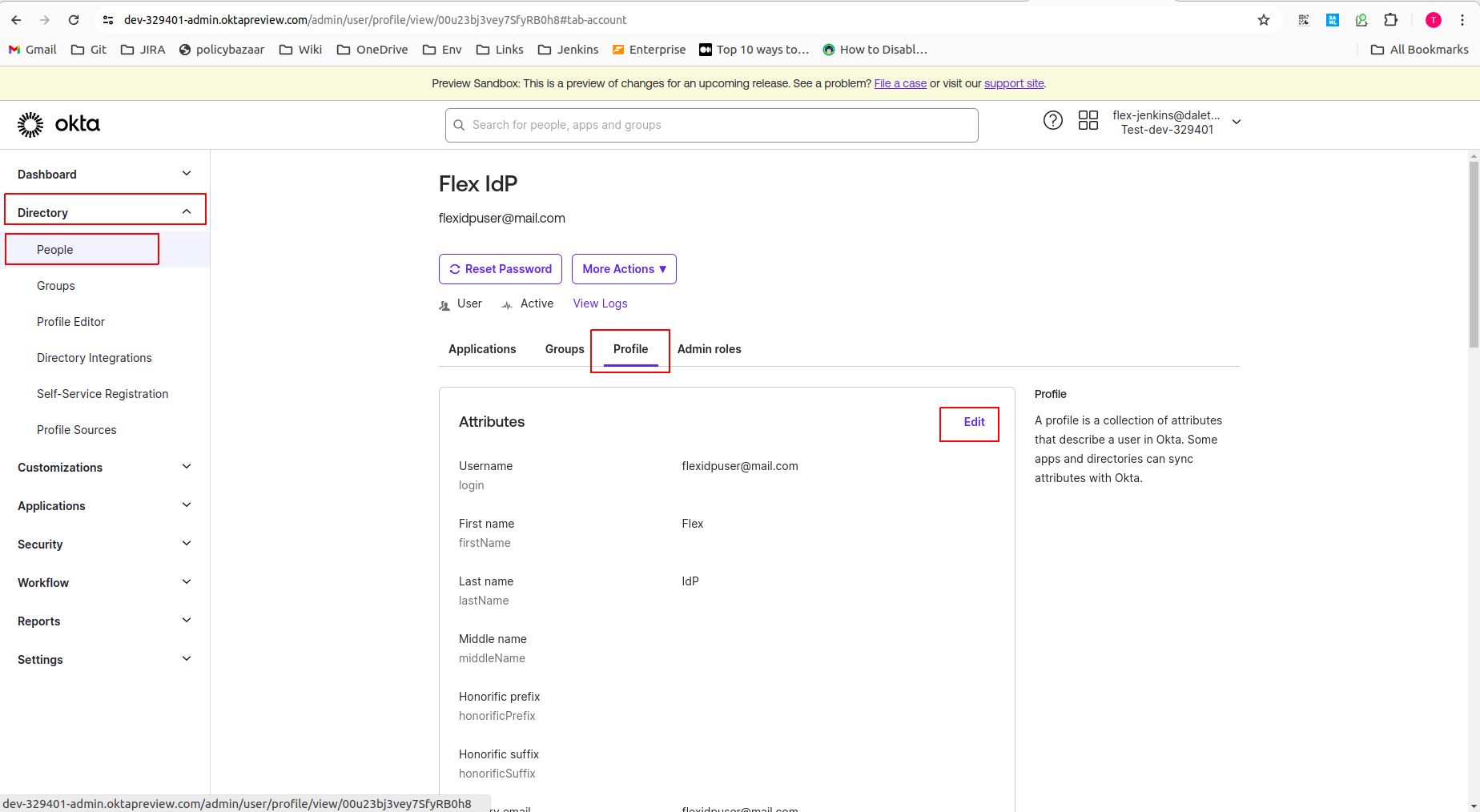Click the page vertical scrollbar
The width and height of the screenshot is (1480, 812).
1474,256
